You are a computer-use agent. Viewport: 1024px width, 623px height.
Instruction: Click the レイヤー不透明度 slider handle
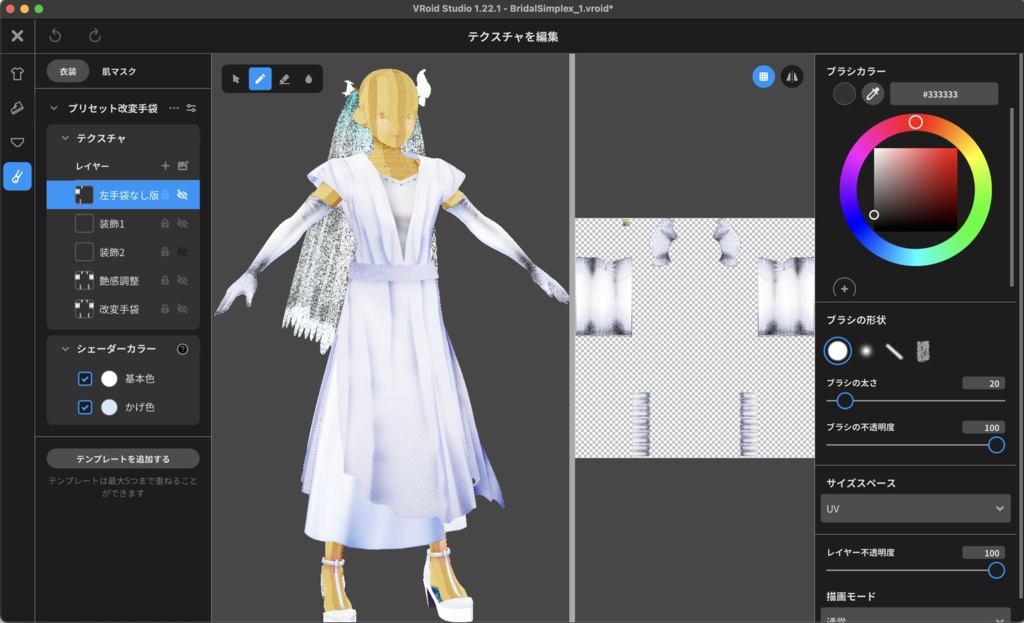tap(996, 571)
